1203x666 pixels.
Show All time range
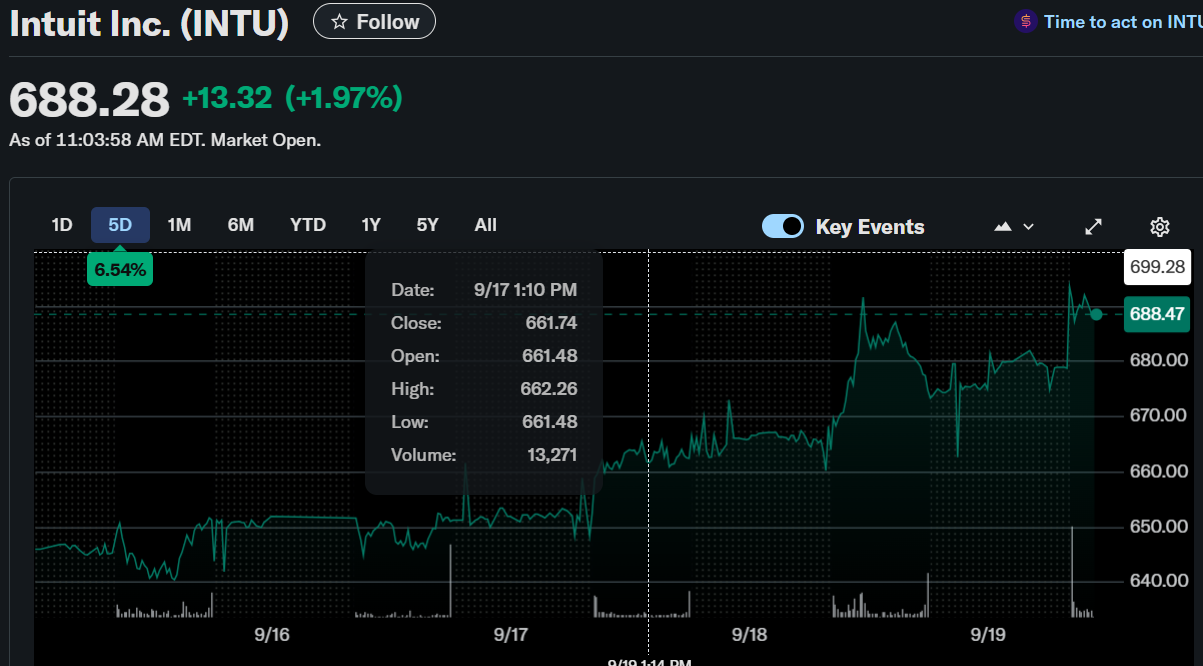(486, 225)
